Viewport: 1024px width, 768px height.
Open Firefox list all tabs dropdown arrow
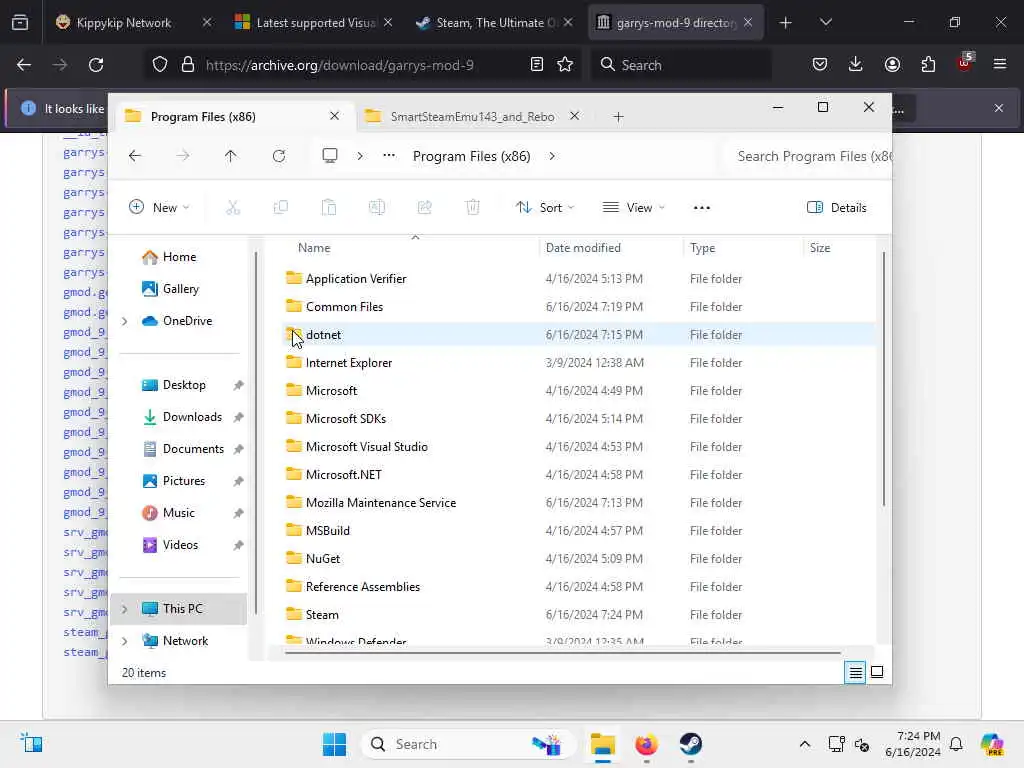825,22
